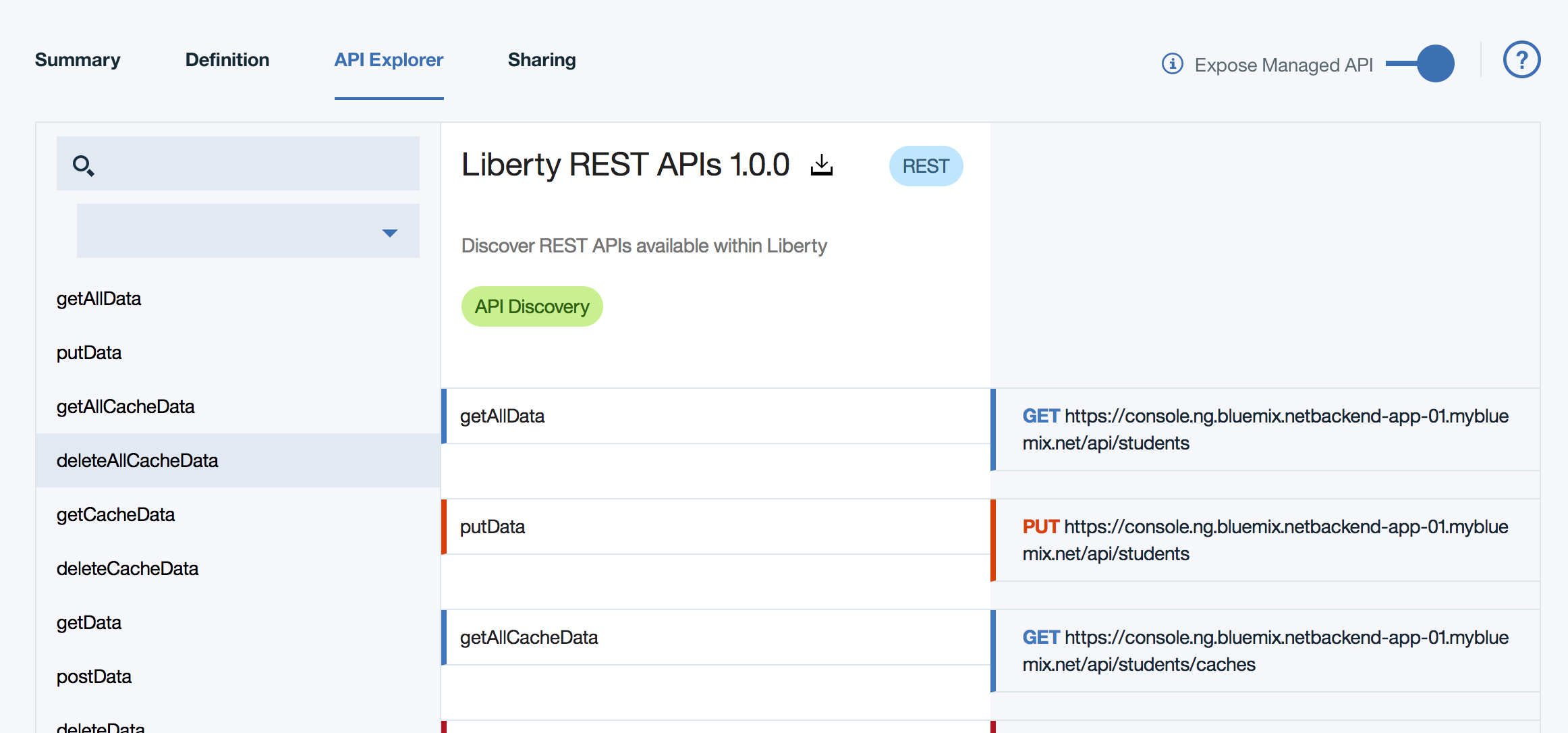This screenshot has height=733, width=1568.
Task: Toggle the Expose Managed API switch
Action: point(1420,63)
